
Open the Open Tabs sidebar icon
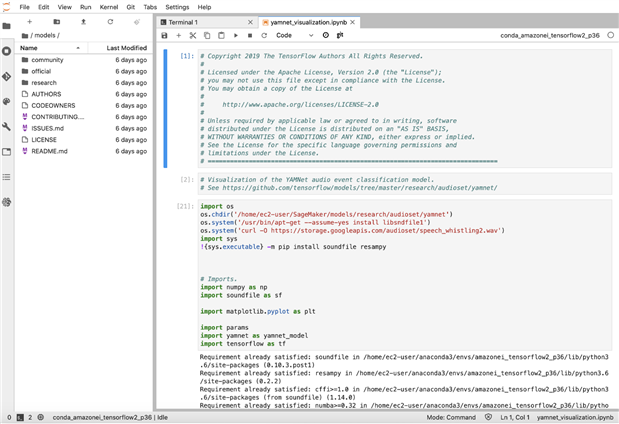[x=7, y=152]
